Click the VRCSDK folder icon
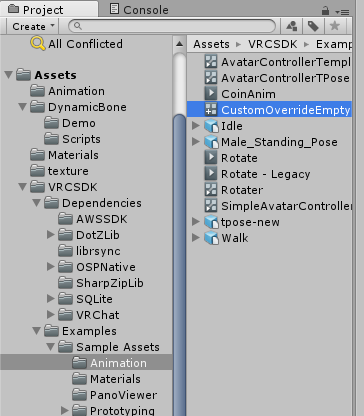Viewport: 364px width, 416px height. (37, 187)
